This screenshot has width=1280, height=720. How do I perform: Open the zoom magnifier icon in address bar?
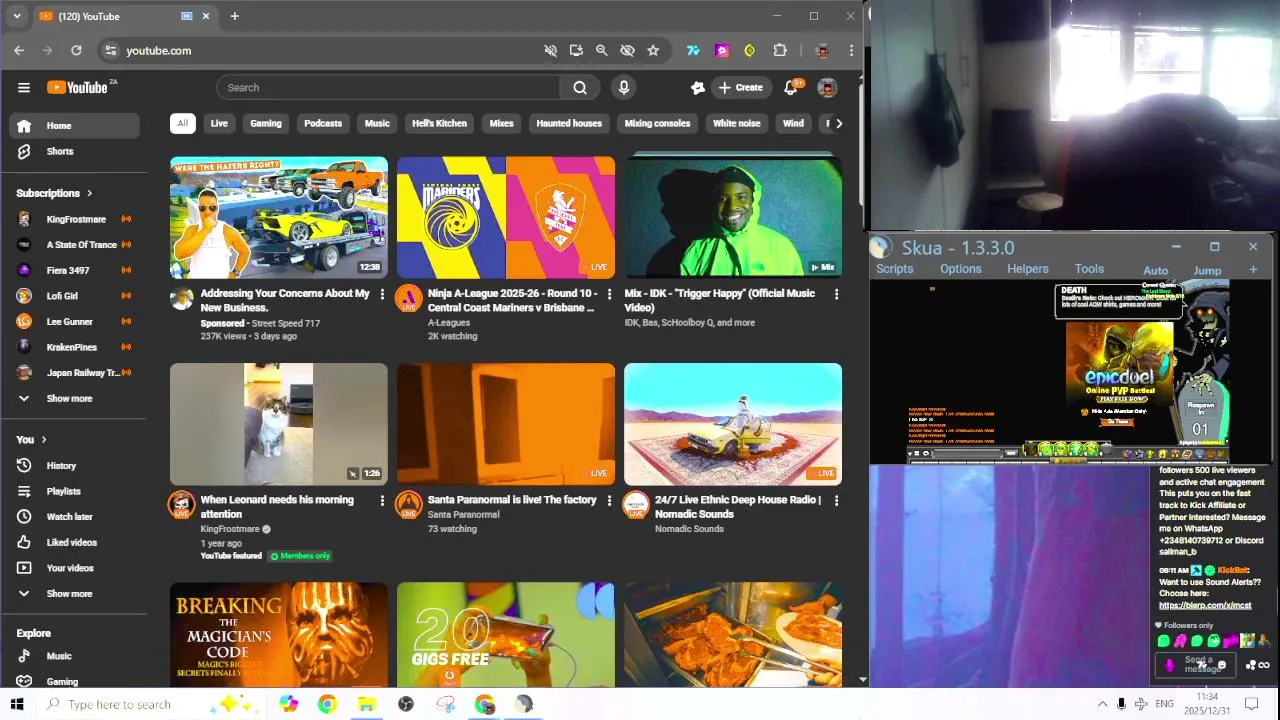[x=601, y=50]
